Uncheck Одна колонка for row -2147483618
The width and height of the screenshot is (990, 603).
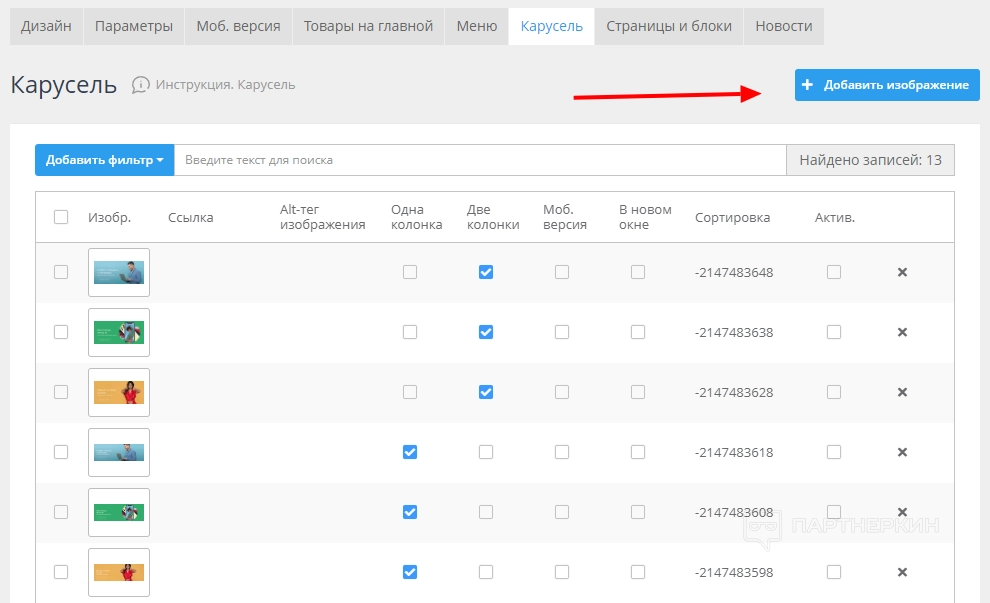[410, 452]
